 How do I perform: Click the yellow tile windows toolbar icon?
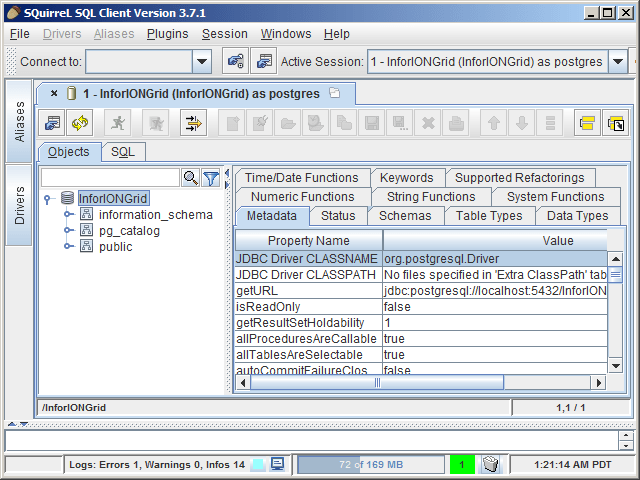586,124
